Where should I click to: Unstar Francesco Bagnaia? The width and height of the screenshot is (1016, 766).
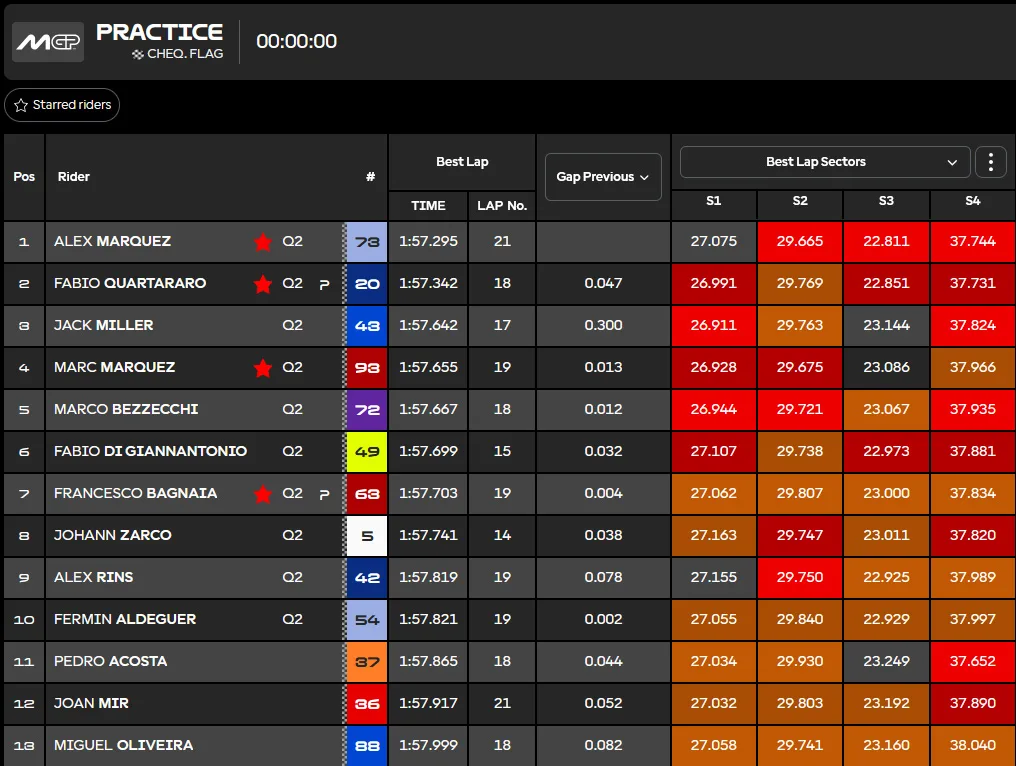click(x=262, y=494)
